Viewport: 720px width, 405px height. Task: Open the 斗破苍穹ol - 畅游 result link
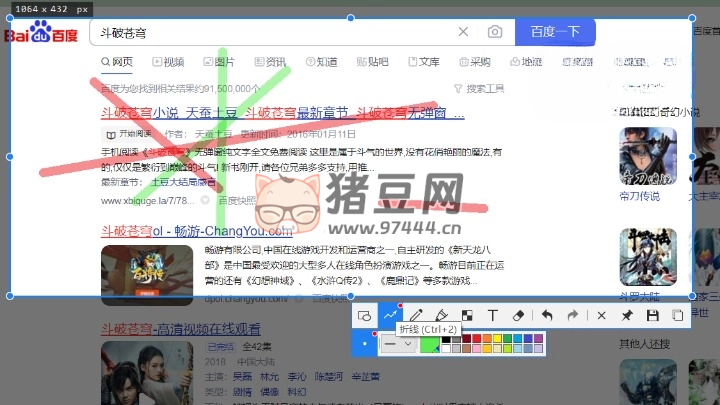tap(197, 231)
